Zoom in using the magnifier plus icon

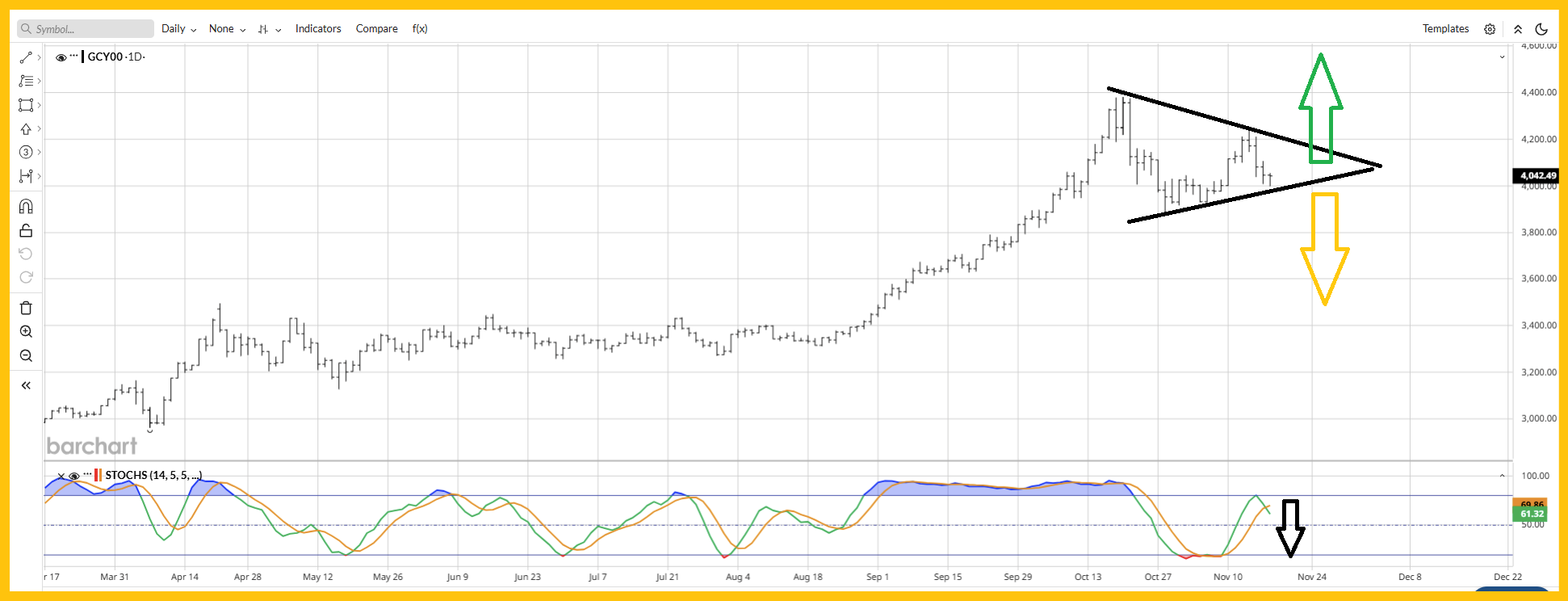[26, 332]
